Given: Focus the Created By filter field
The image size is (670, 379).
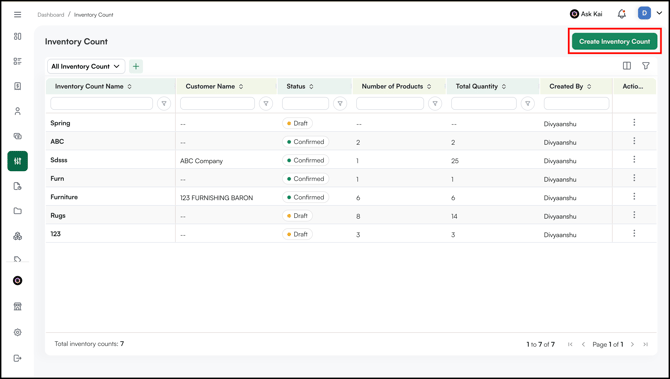Looking at the screenshot, I should pyautogui.click(x=576, y=103).
